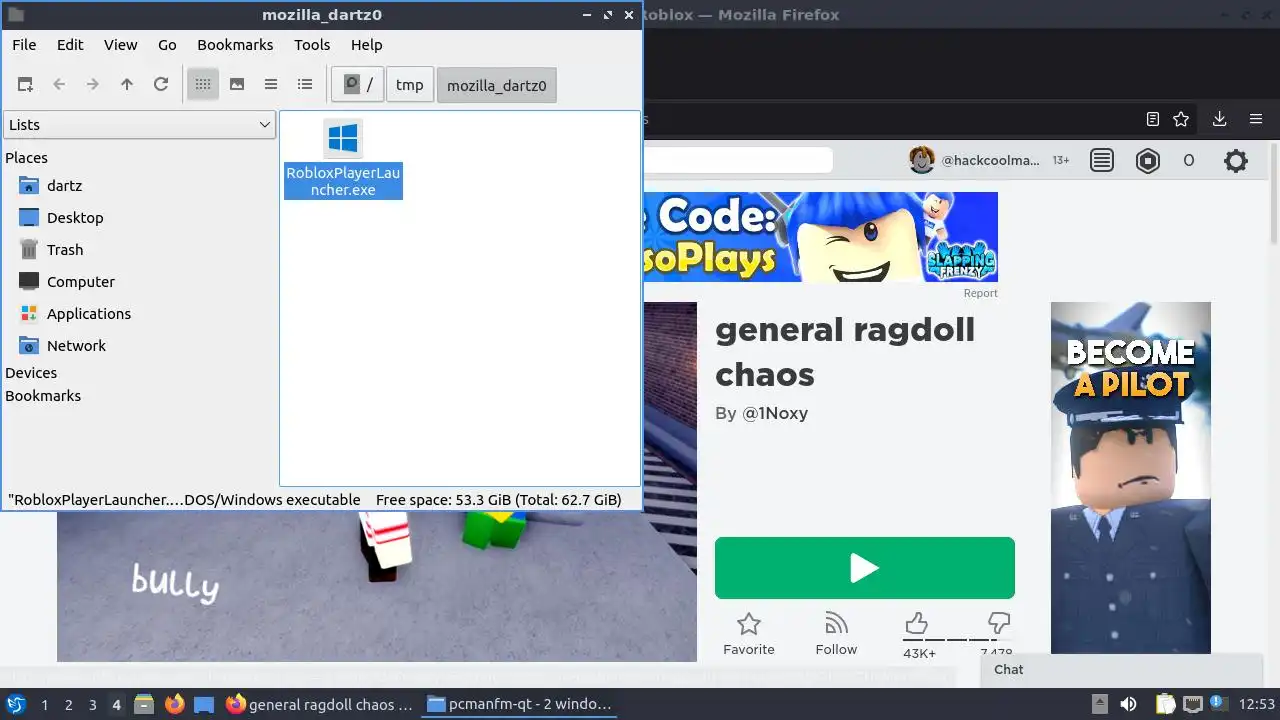Open the @hackcoolma... profile avatar
Viewport: 1280px width, 720px height.
921,160
